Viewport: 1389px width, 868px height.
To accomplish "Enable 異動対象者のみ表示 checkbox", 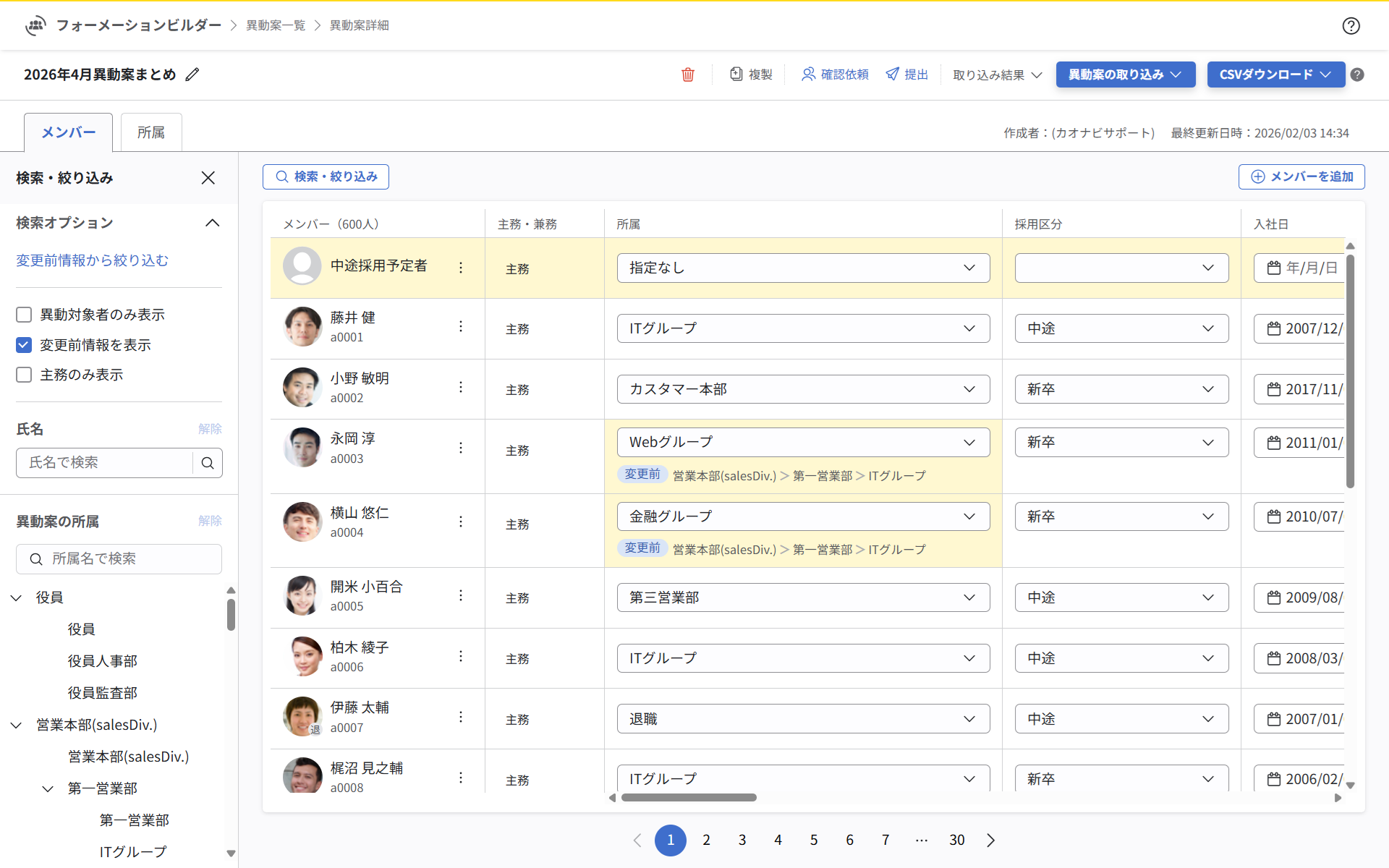I will pos(23,314).
